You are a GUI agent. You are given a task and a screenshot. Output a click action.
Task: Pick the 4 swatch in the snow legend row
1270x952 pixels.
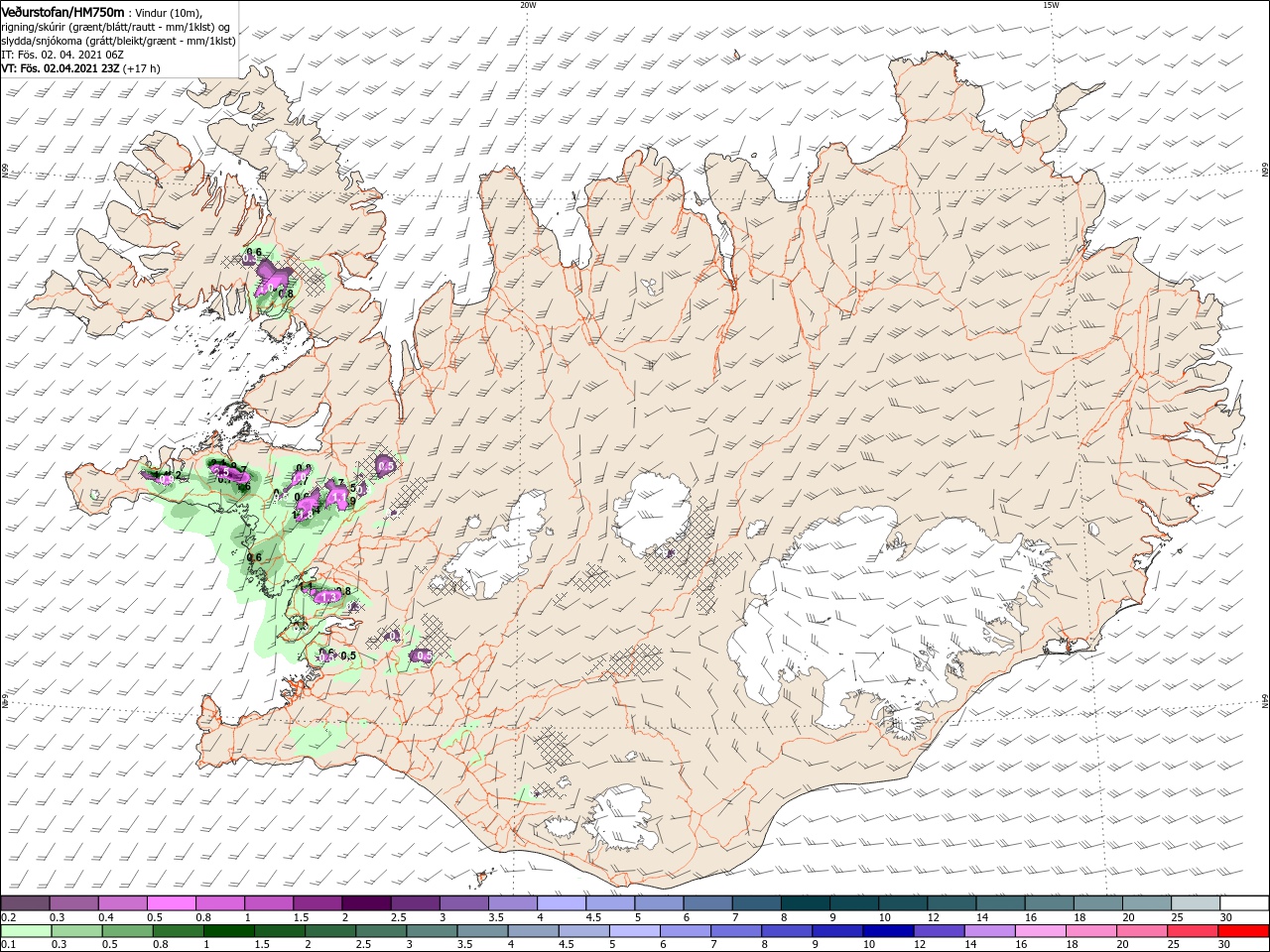[x=562, y=902]
